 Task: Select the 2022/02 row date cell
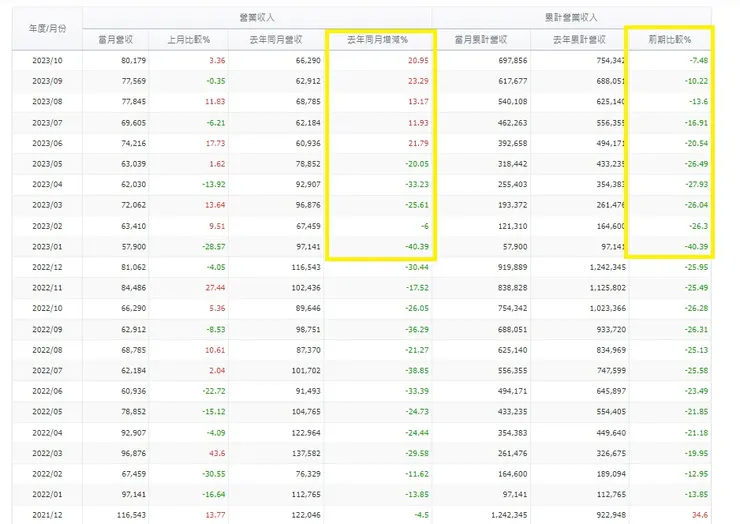coord(47,474)
